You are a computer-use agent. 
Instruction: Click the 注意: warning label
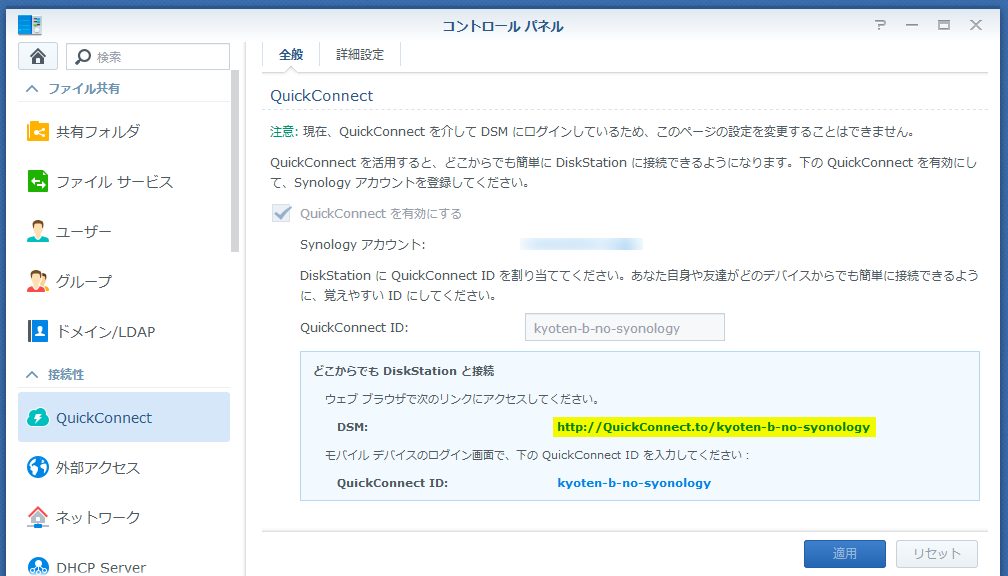click(x=284, y=132)
